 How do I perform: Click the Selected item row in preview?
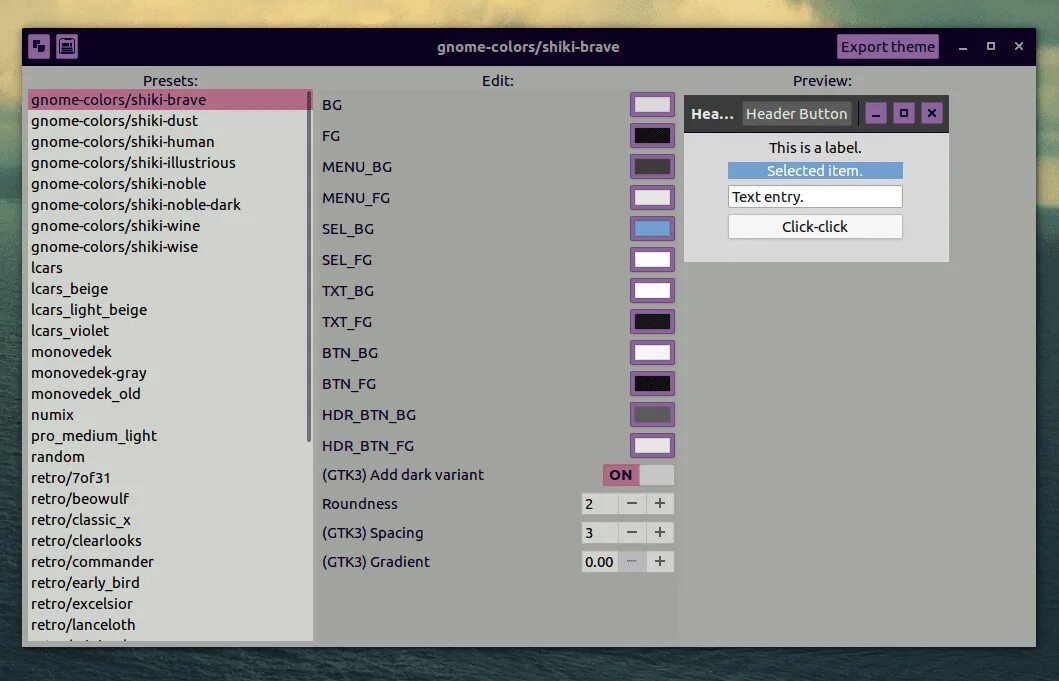click(815, 171)
